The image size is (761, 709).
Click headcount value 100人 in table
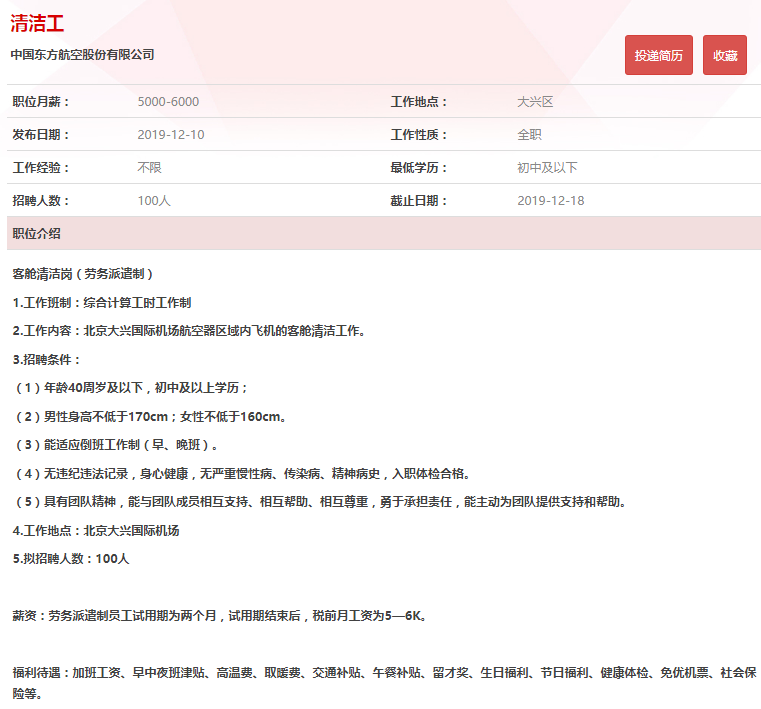coord(154,200)
